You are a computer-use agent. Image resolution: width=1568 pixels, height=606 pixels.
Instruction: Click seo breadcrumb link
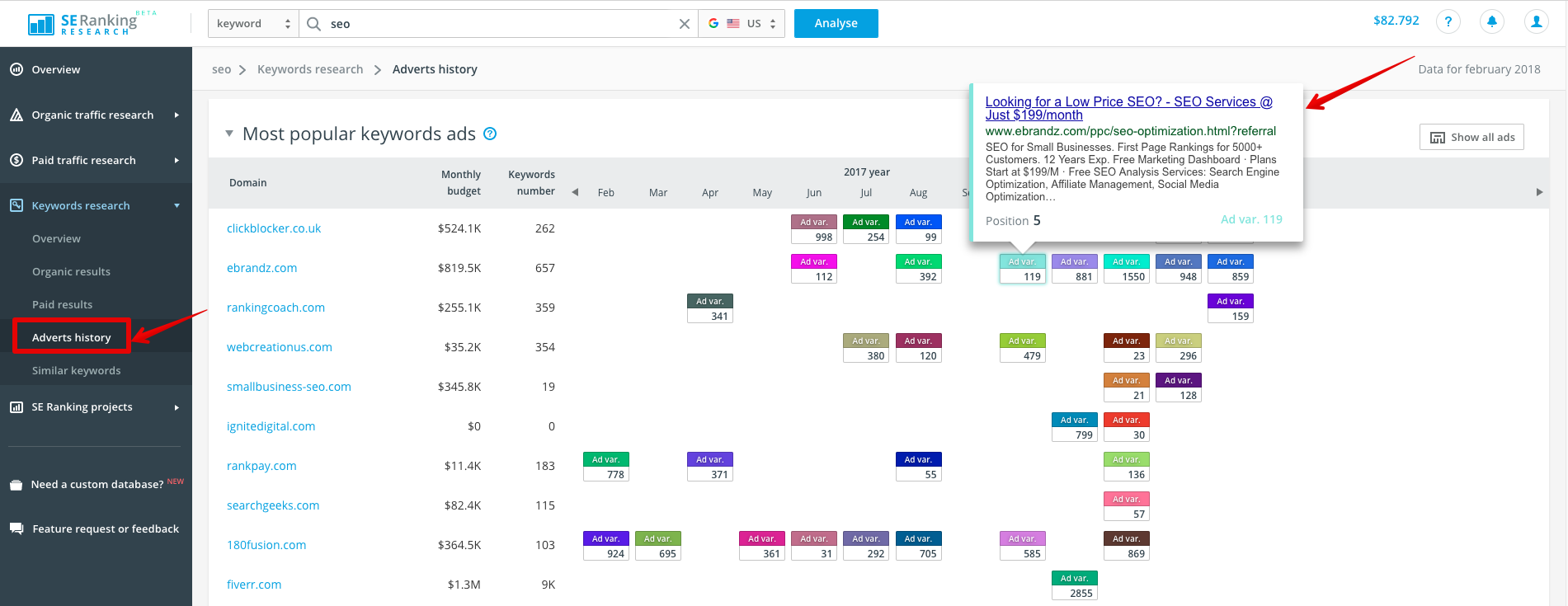pos(221,69)
